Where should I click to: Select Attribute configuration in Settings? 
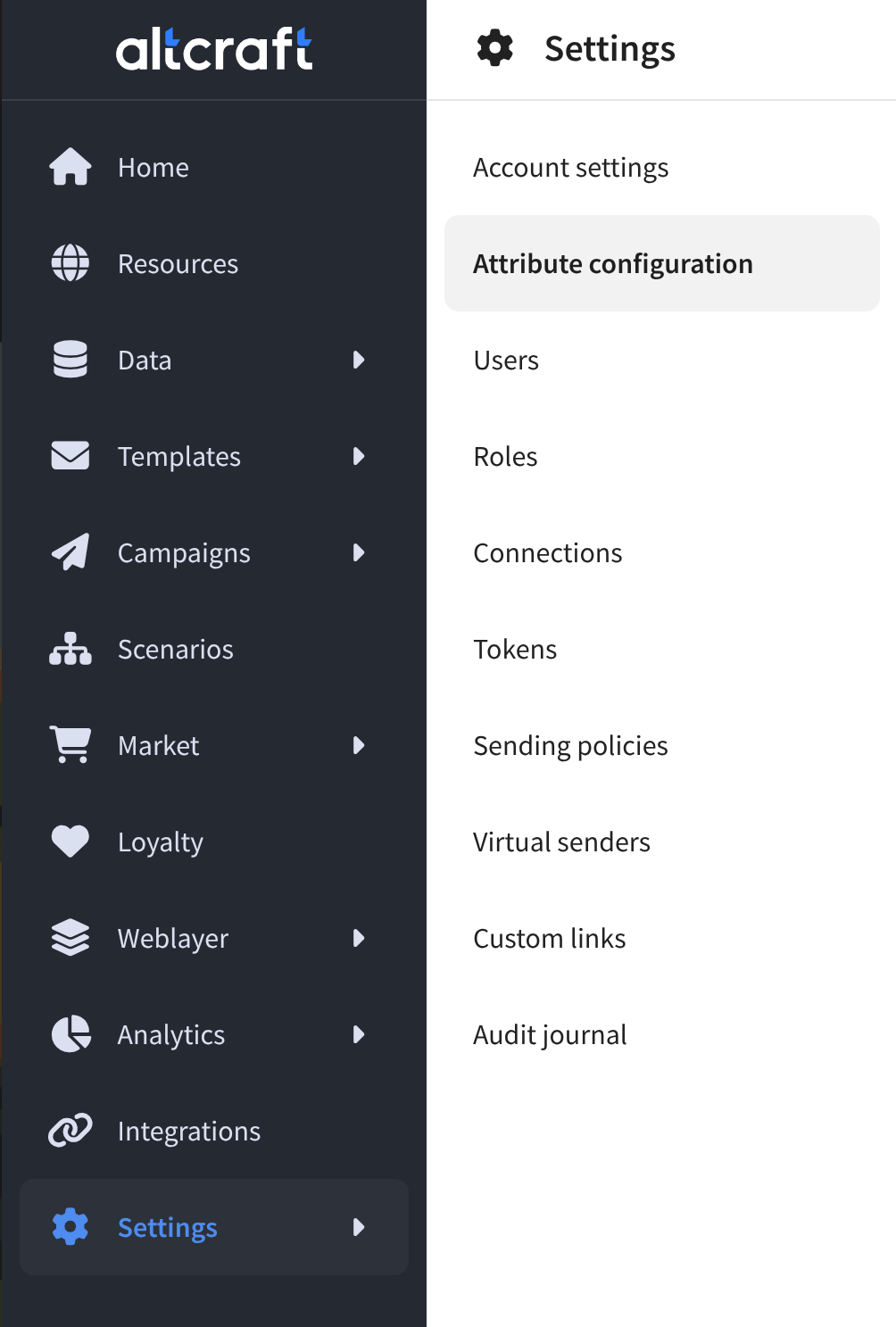pos(613,264)
